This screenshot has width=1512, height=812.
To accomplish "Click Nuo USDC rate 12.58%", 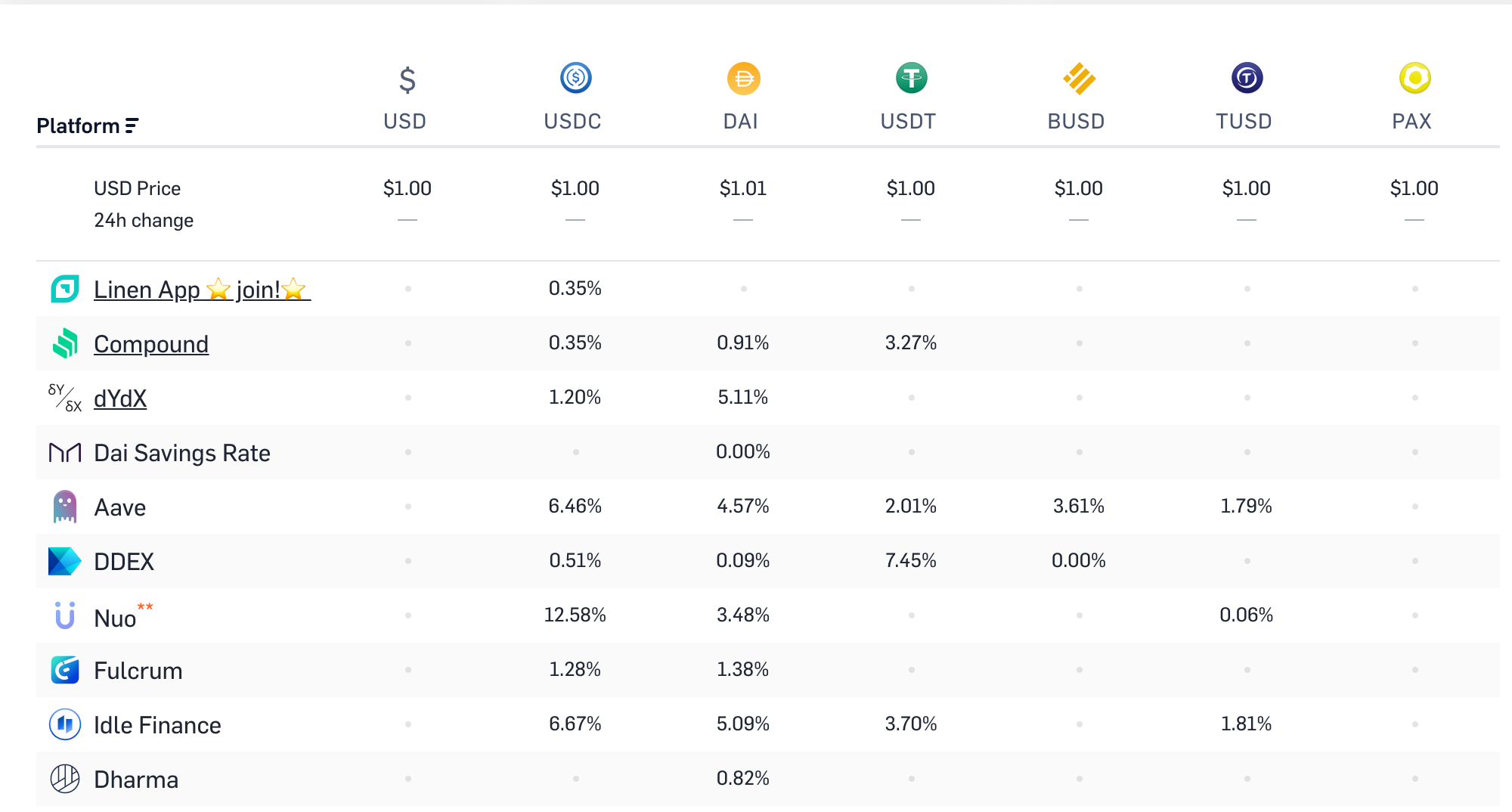I will [575, 615].
